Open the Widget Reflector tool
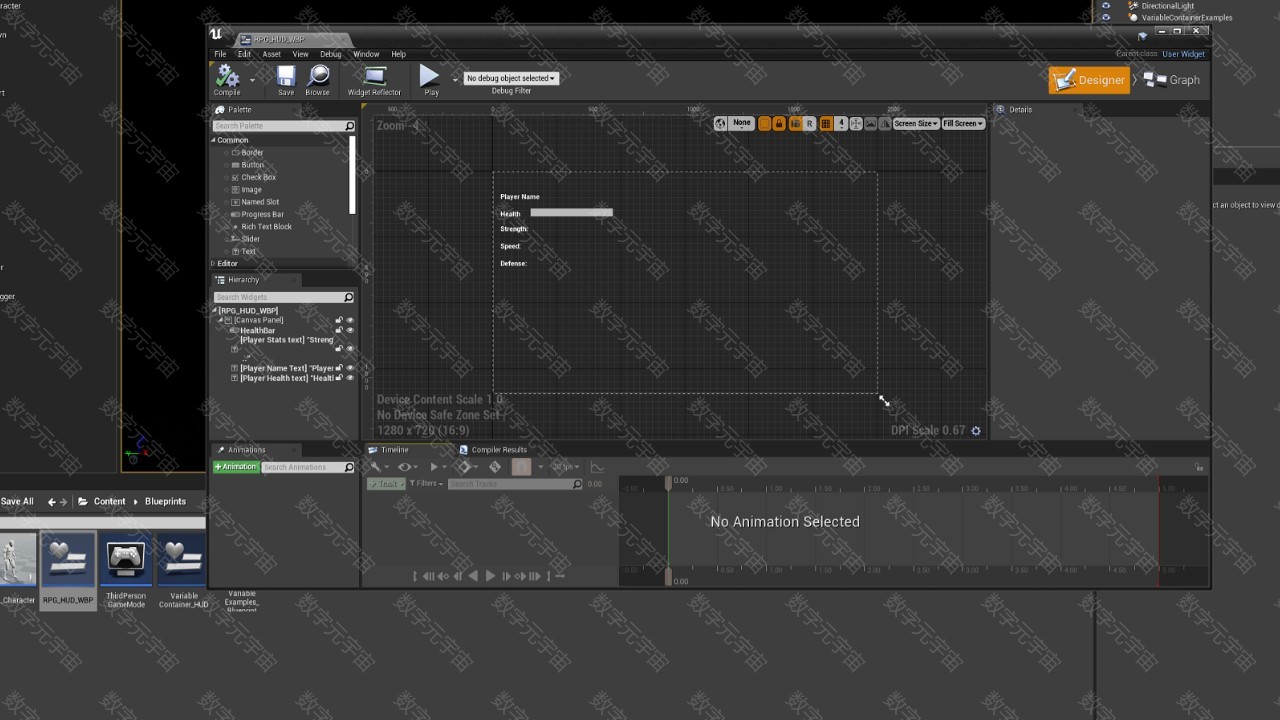This screenshot has width=1280, height=720. [x=374, y=80]
